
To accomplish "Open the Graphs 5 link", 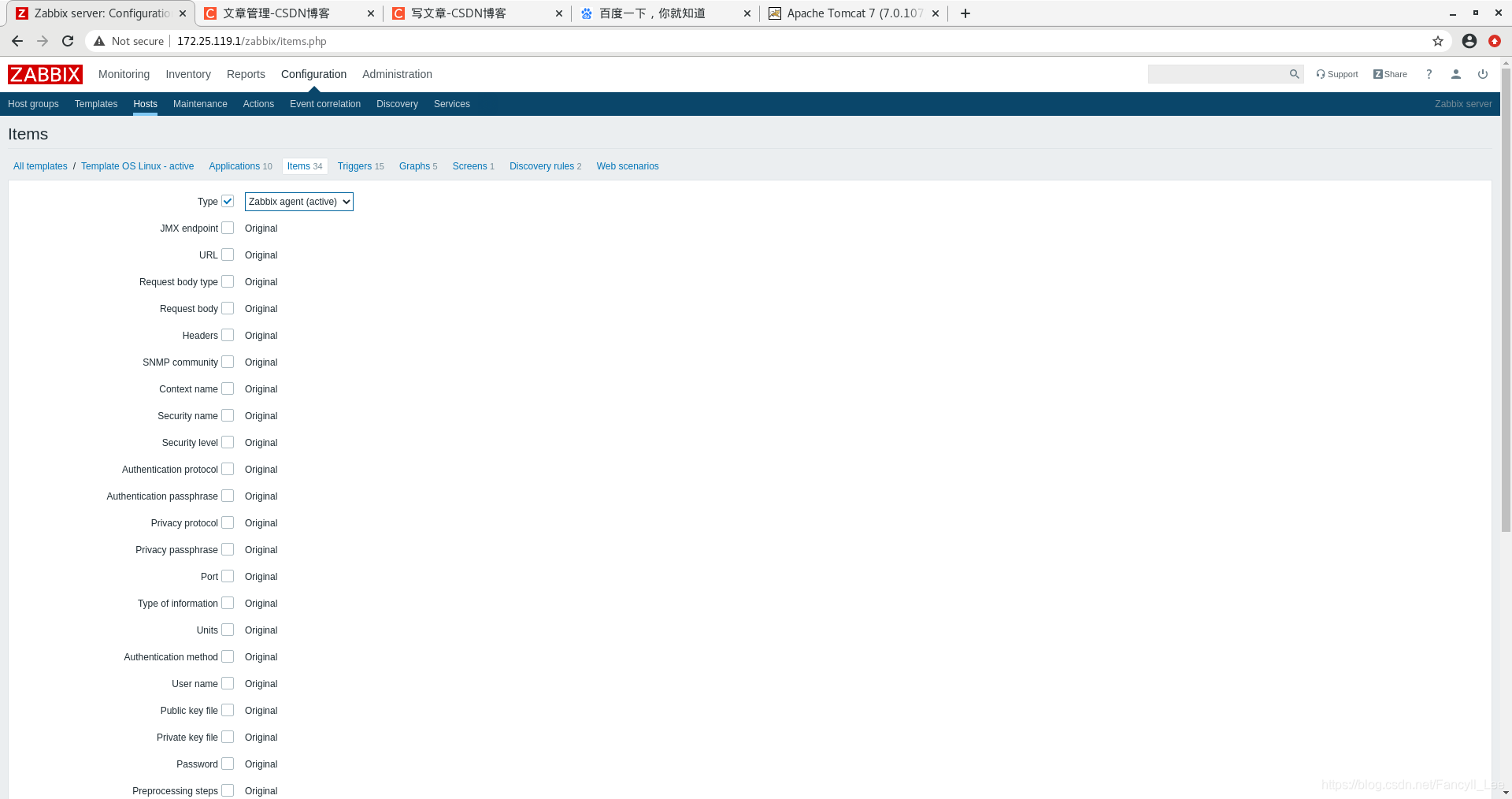I will tap(418, 166).
